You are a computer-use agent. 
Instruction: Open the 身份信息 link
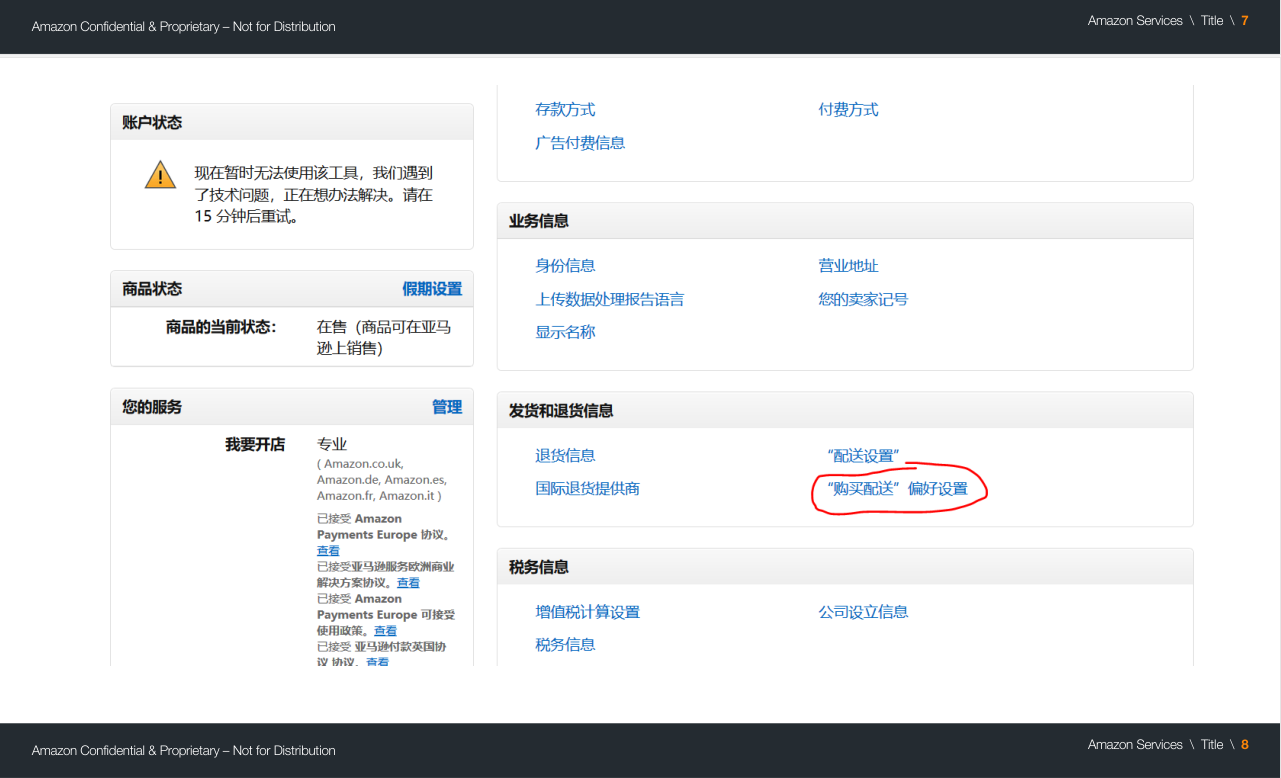565,266
